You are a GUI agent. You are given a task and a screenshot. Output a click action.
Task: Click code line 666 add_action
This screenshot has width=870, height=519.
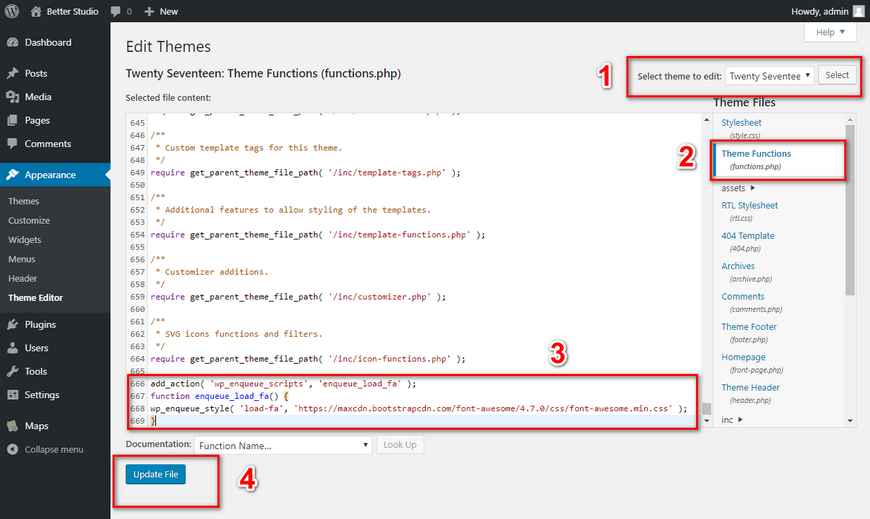[283, 384]
